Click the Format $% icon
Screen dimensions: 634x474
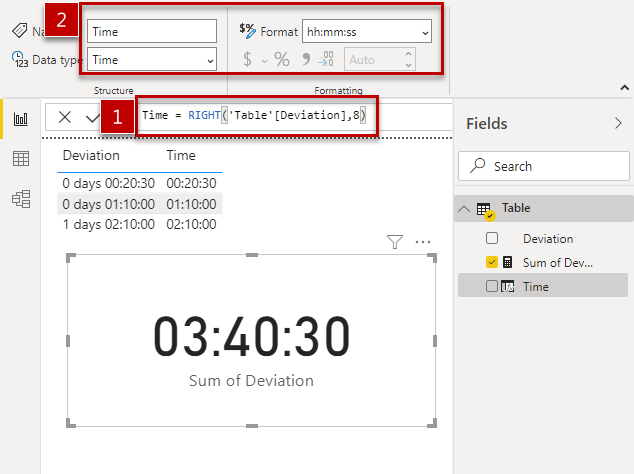coord(247,31)
